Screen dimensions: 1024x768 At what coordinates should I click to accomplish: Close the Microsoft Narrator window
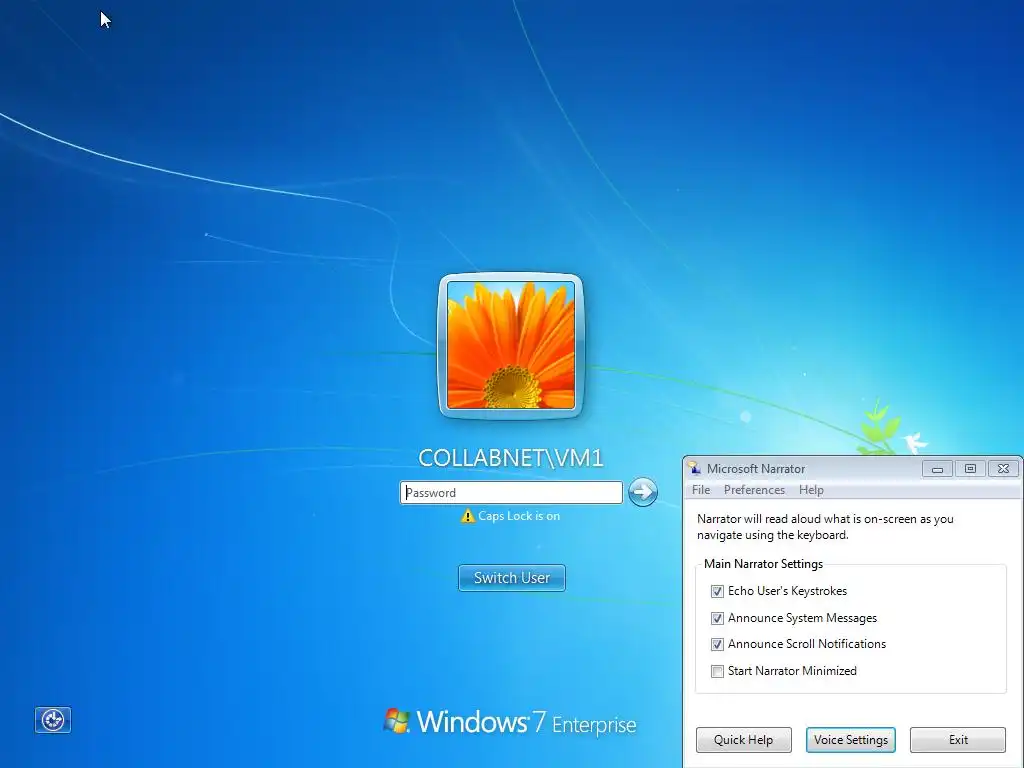coord(1004,469)
